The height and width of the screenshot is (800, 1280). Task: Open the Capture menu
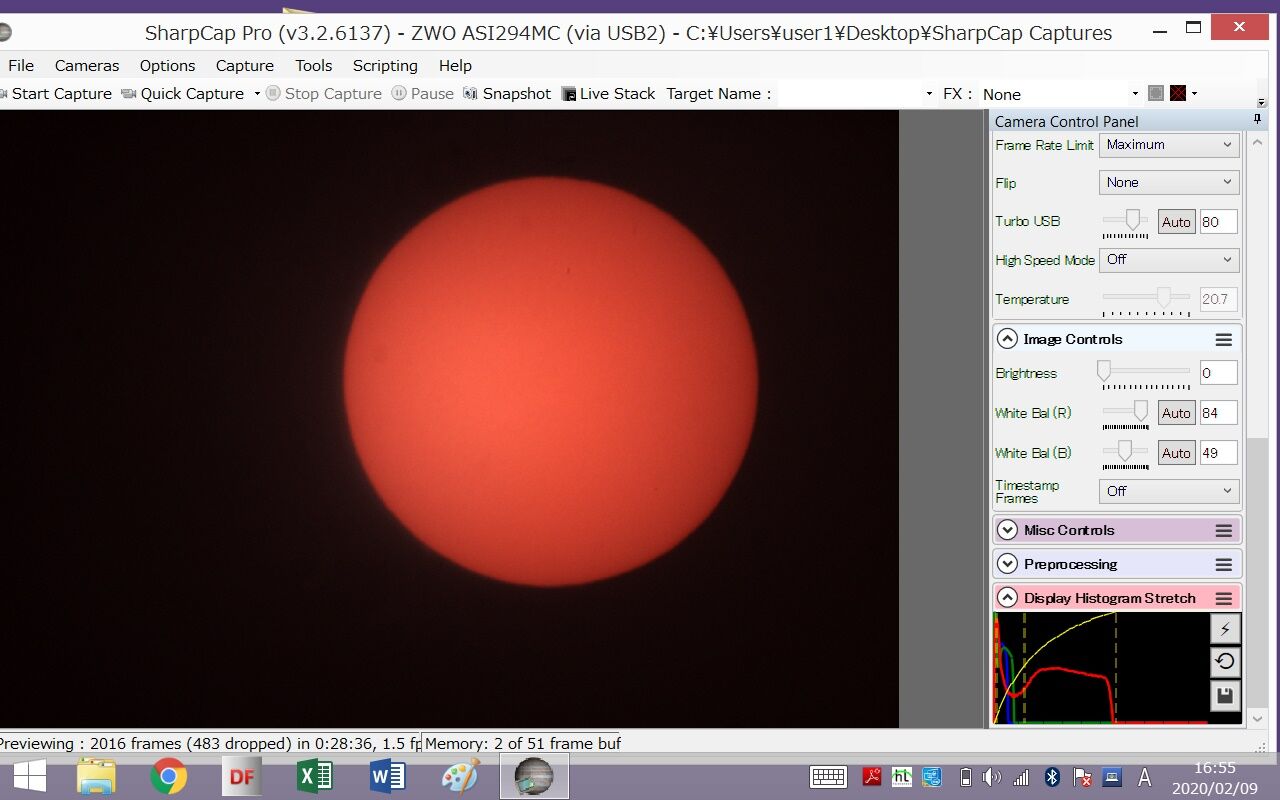245,65
